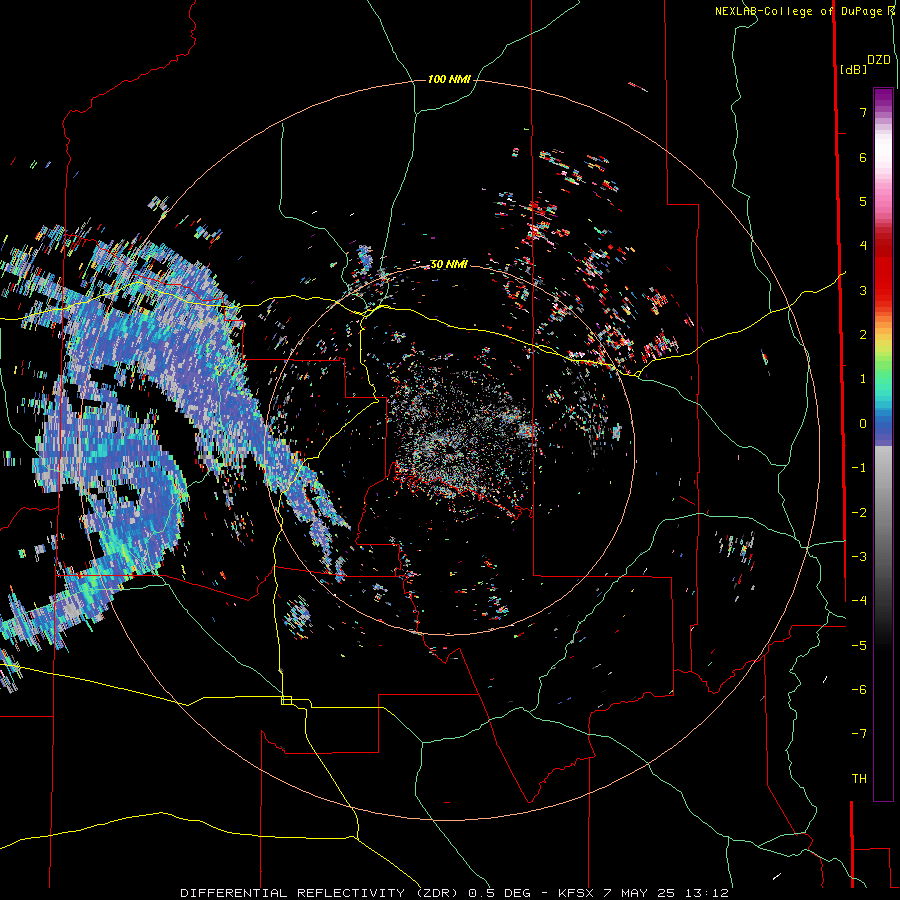Select the 3 dB scale label

click(863, 290)
